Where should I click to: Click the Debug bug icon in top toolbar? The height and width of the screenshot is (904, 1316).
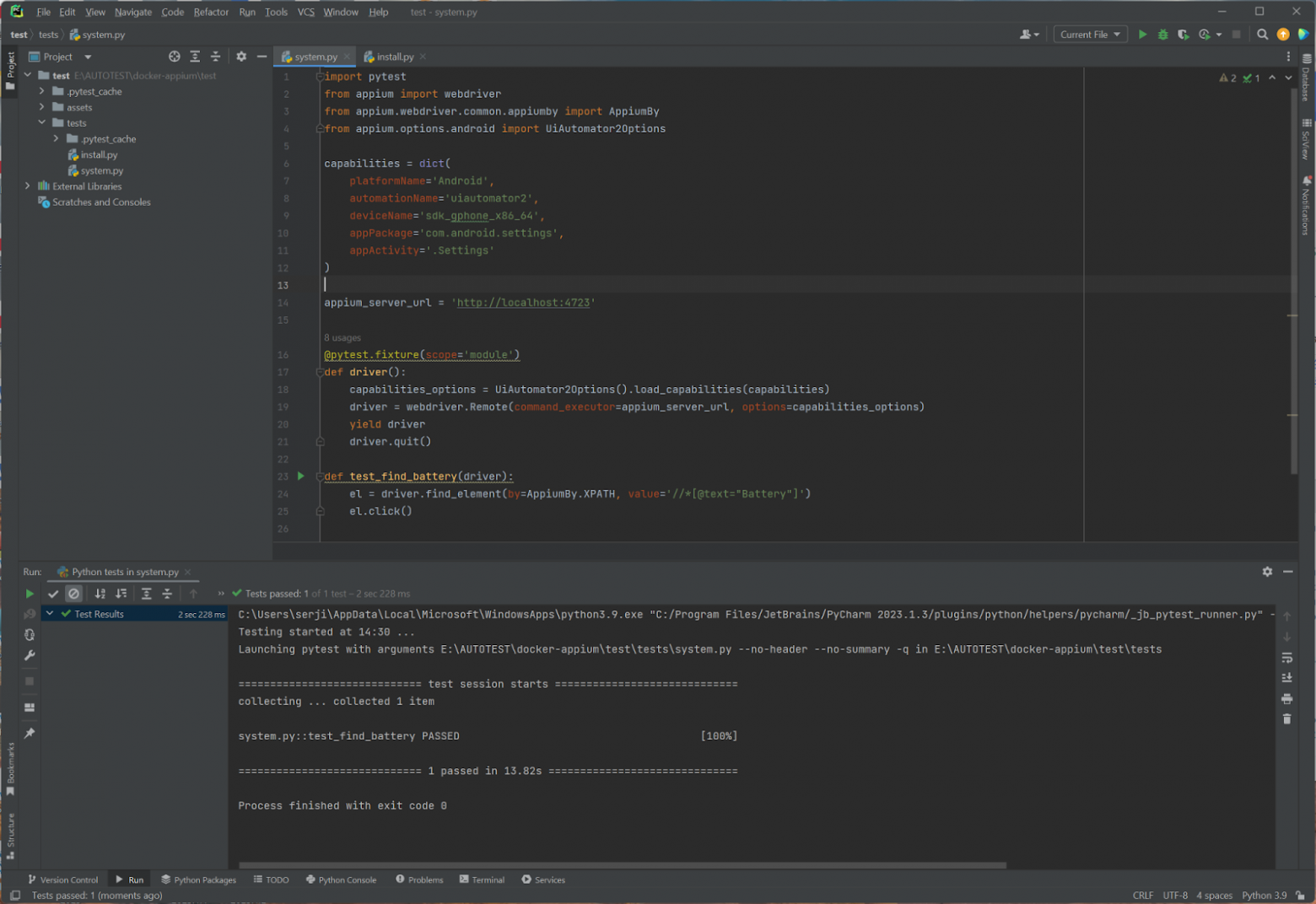click(1162, 35)
